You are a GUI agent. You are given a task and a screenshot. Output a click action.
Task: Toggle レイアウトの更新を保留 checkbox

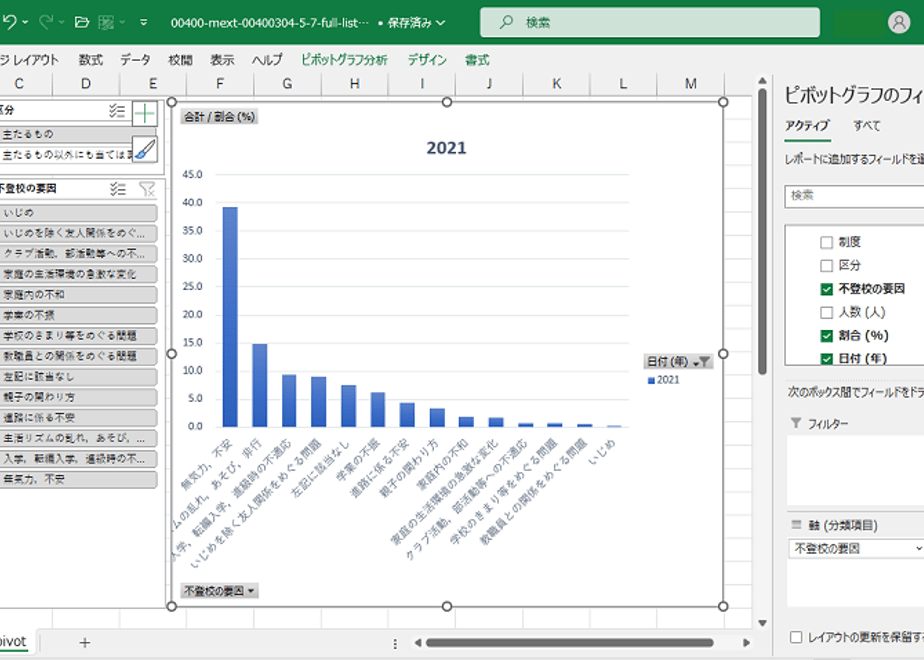coord(796,637)
